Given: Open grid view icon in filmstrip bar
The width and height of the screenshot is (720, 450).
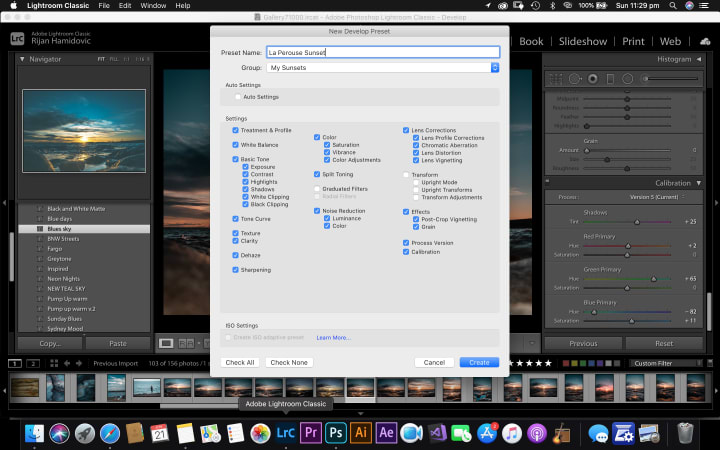Looking at the screenshot, I should click(54, 363).
